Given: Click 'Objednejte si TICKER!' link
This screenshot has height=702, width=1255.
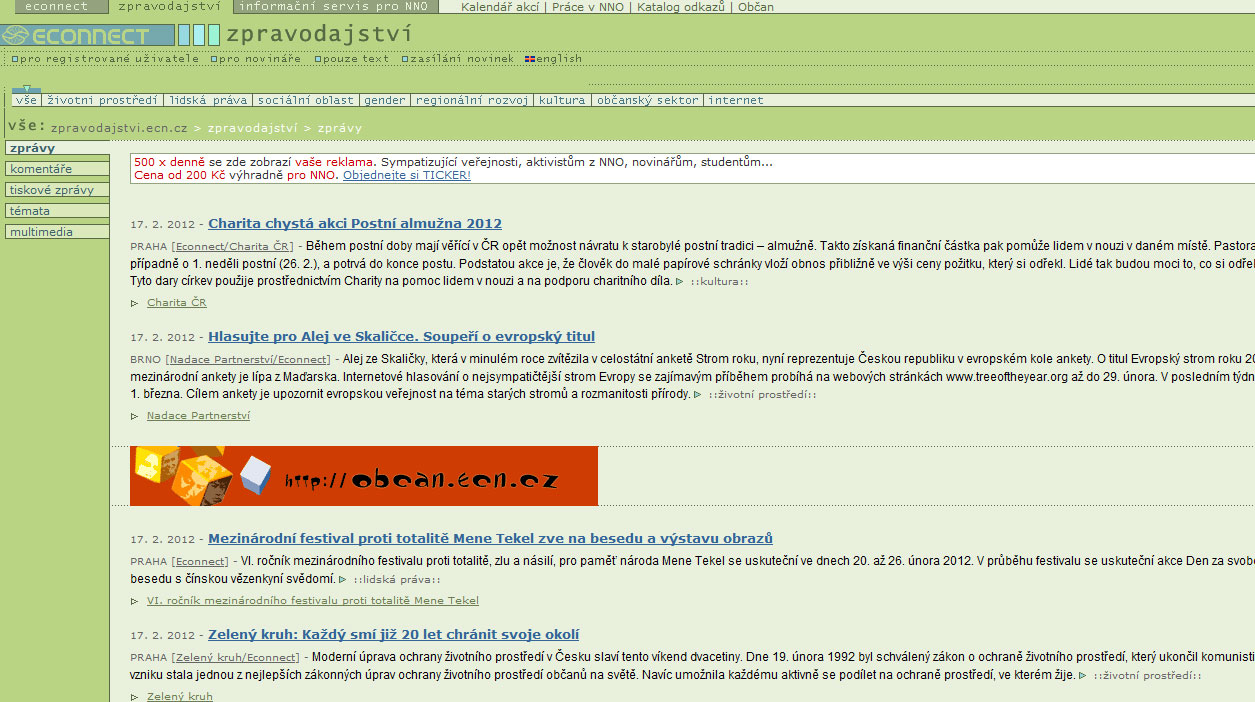Looking at the screenshot, I should click(406, 175).
